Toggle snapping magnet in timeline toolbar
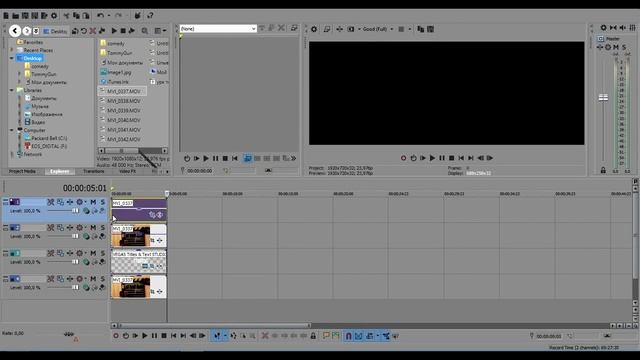This screenshot has height=360, width=640. (349, 336)
